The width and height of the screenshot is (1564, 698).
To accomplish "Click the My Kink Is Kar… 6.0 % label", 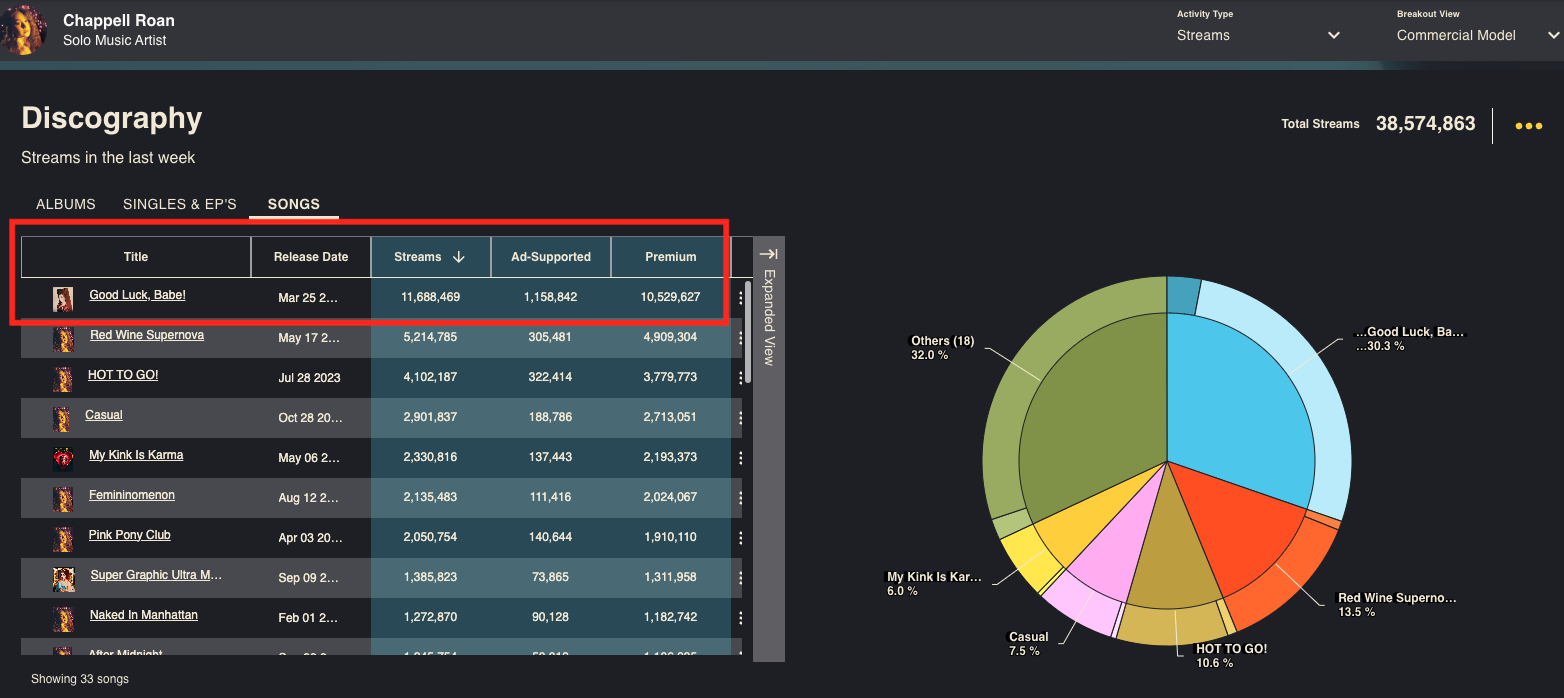I will pyautogui.click(x=934, y=584).
